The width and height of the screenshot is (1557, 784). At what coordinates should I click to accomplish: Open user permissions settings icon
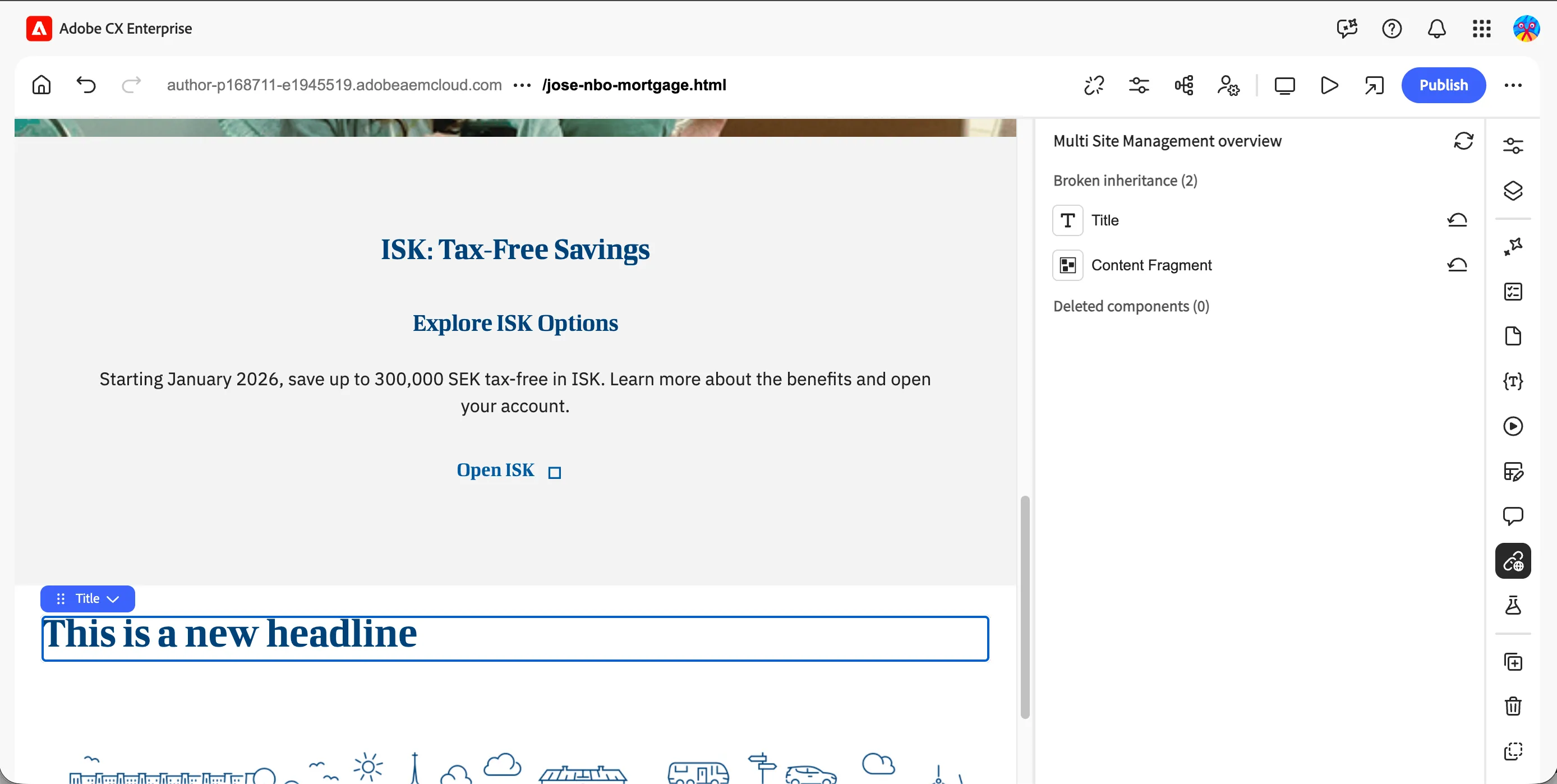(x=1228, y=85)
